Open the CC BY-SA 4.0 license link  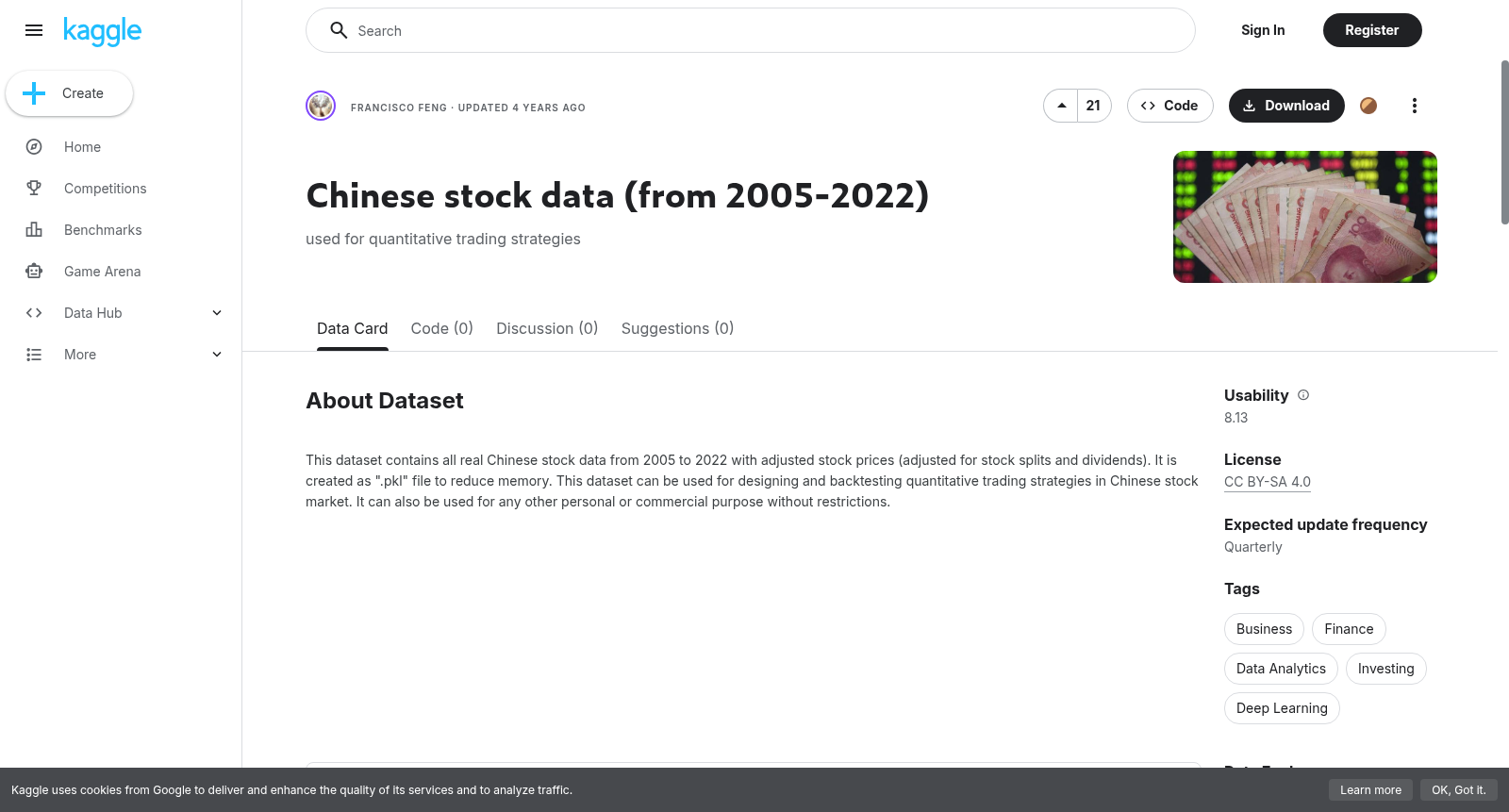coord(1268,482)
